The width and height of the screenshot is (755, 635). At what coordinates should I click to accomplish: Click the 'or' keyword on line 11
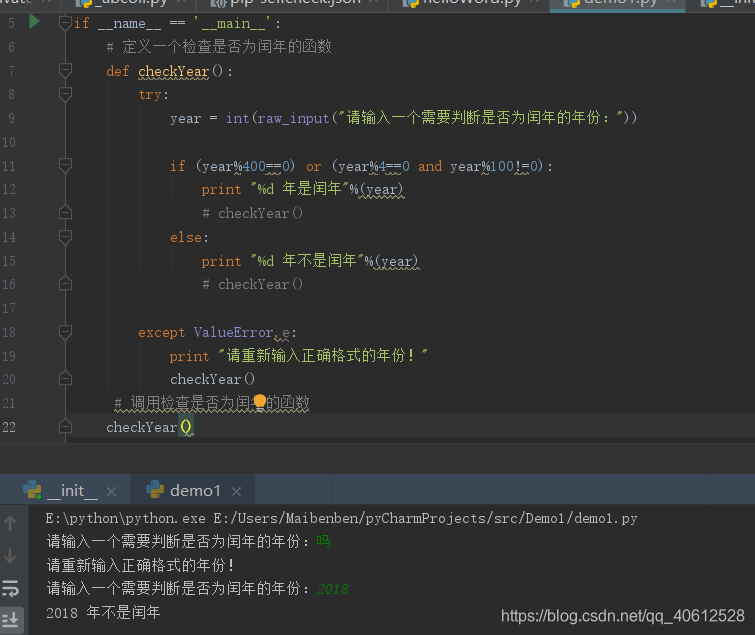click(x=313, y=167)
